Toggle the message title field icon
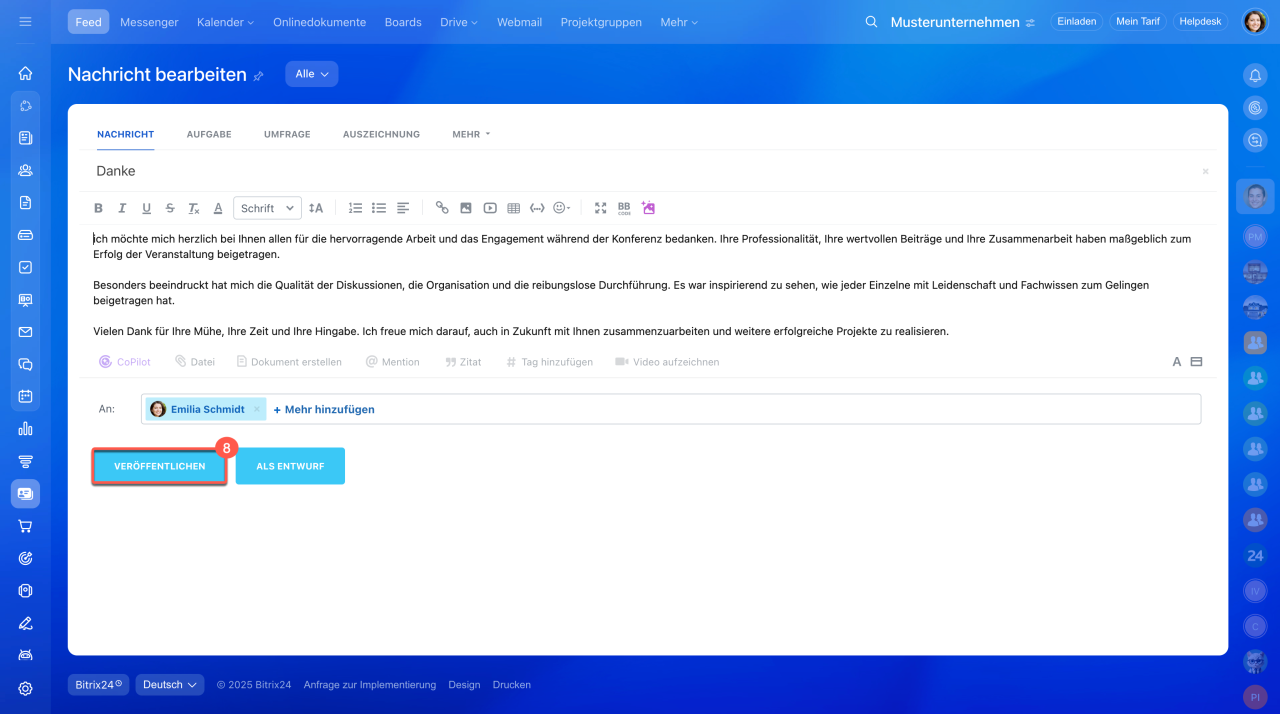 [x=1196, y=362]
